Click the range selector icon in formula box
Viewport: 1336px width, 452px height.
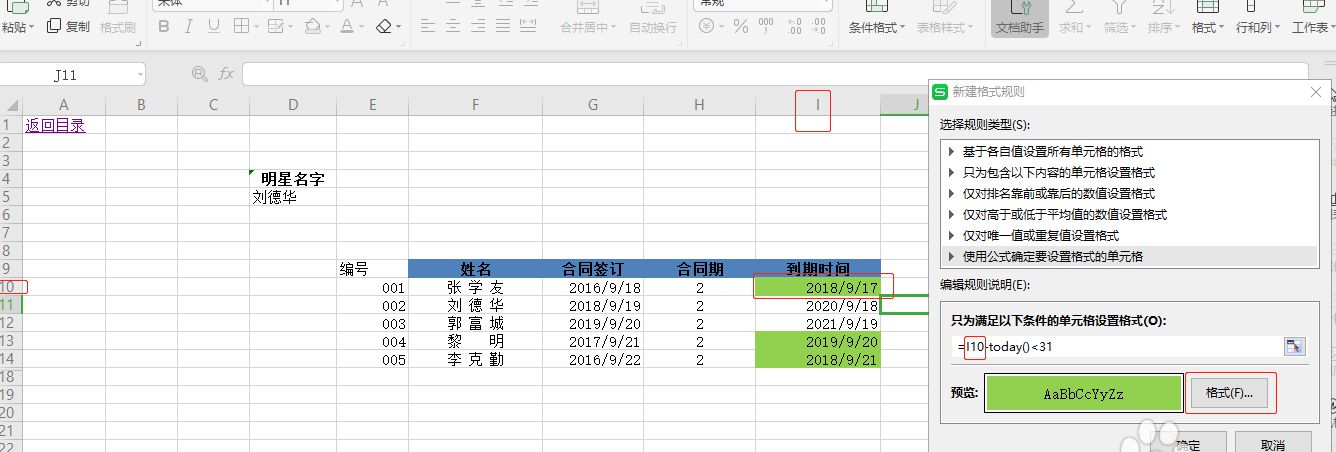tap(1295, 347)
